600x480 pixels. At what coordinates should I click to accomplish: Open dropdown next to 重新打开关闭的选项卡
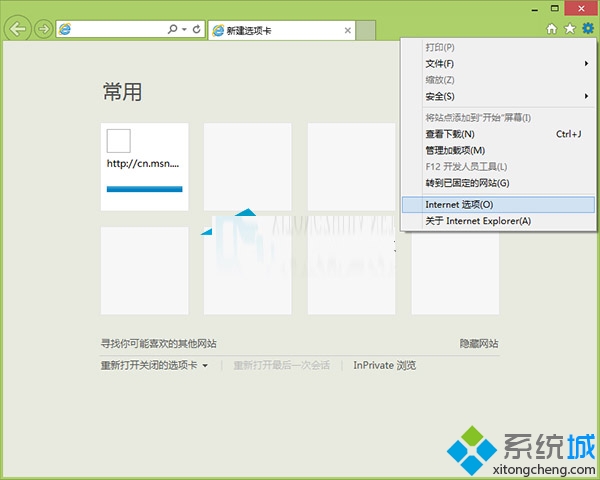(205, 366)
